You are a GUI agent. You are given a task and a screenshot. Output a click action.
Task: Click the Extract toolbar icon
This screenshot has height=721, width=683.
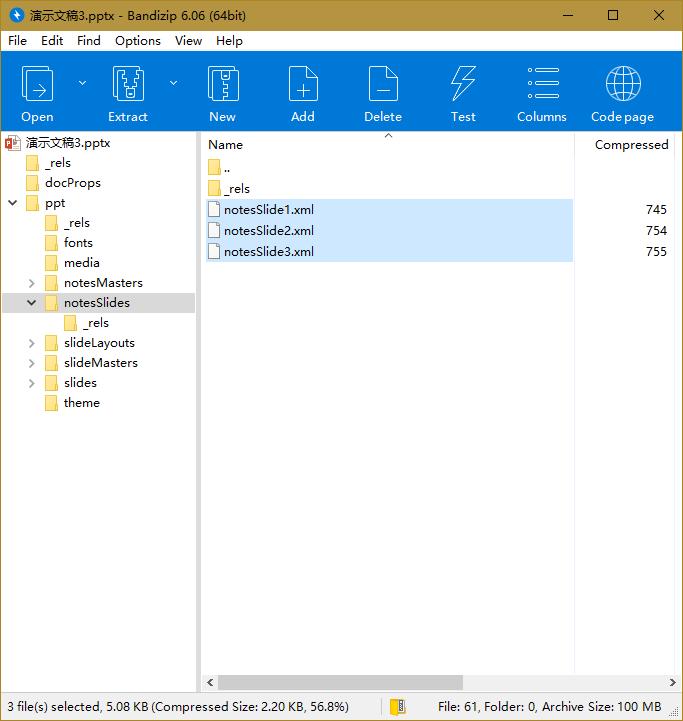128,85
